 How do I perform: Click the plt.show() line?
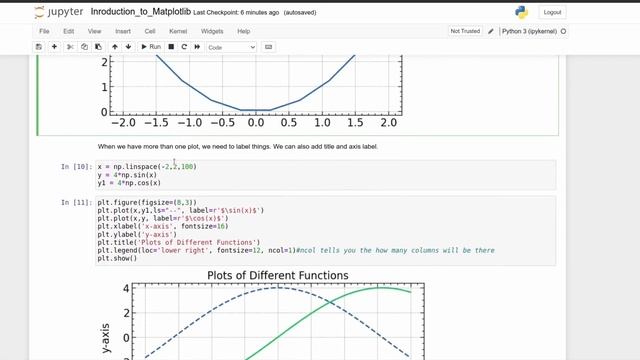[117, 258]
